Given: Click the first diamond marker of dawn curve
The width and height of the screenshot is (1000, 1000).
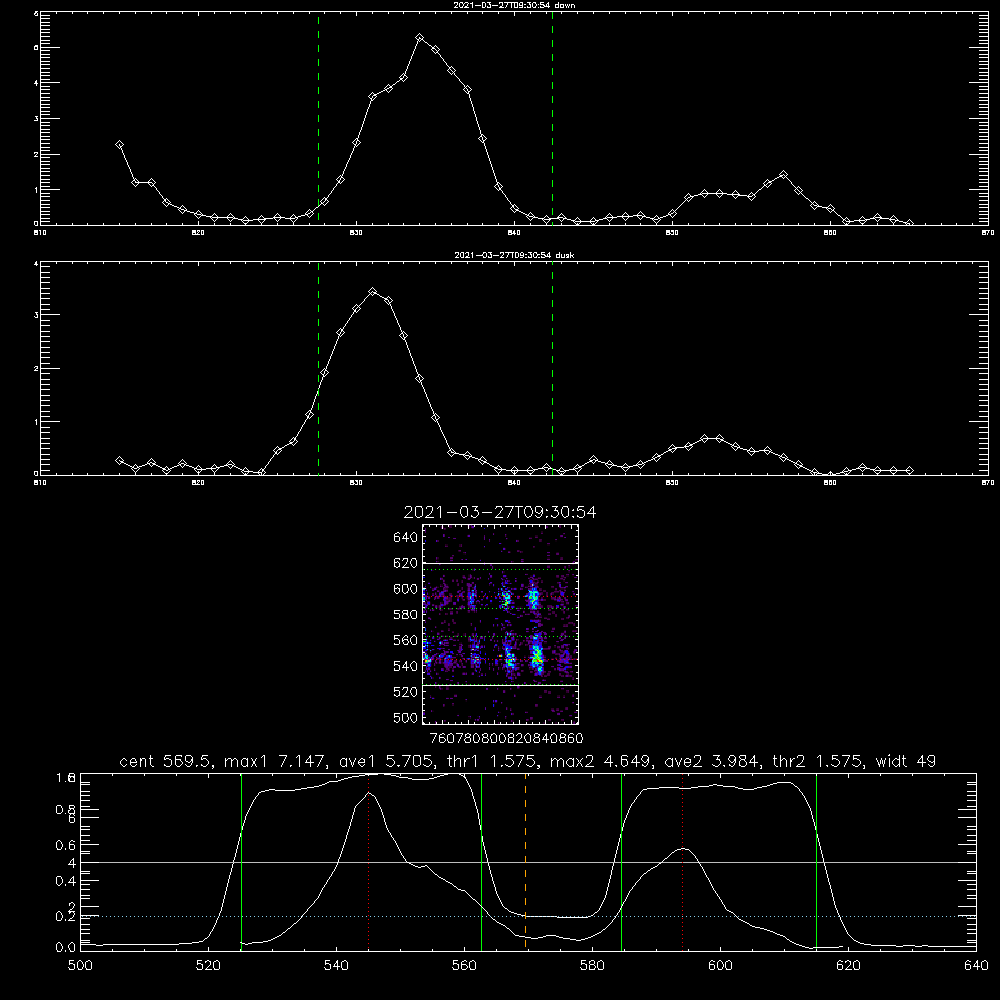Looking at the screenshot, I should (x=119, y=145).
